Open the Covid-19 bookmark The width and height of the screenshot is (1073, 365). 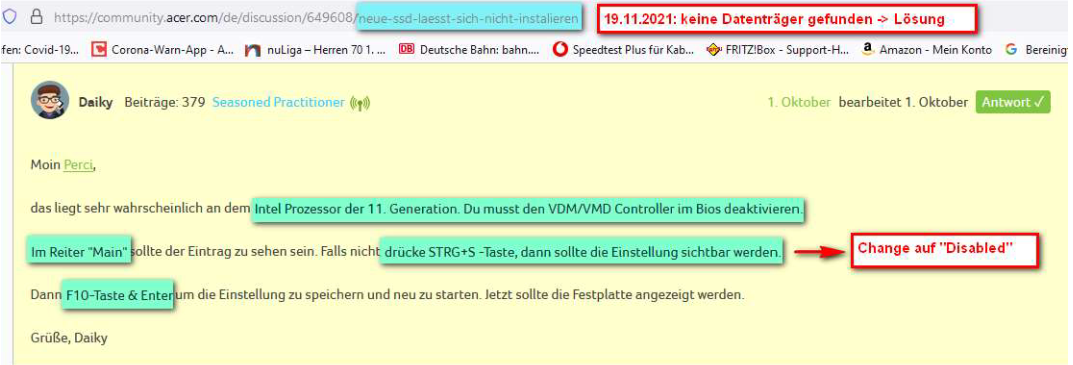click(40, 49)
